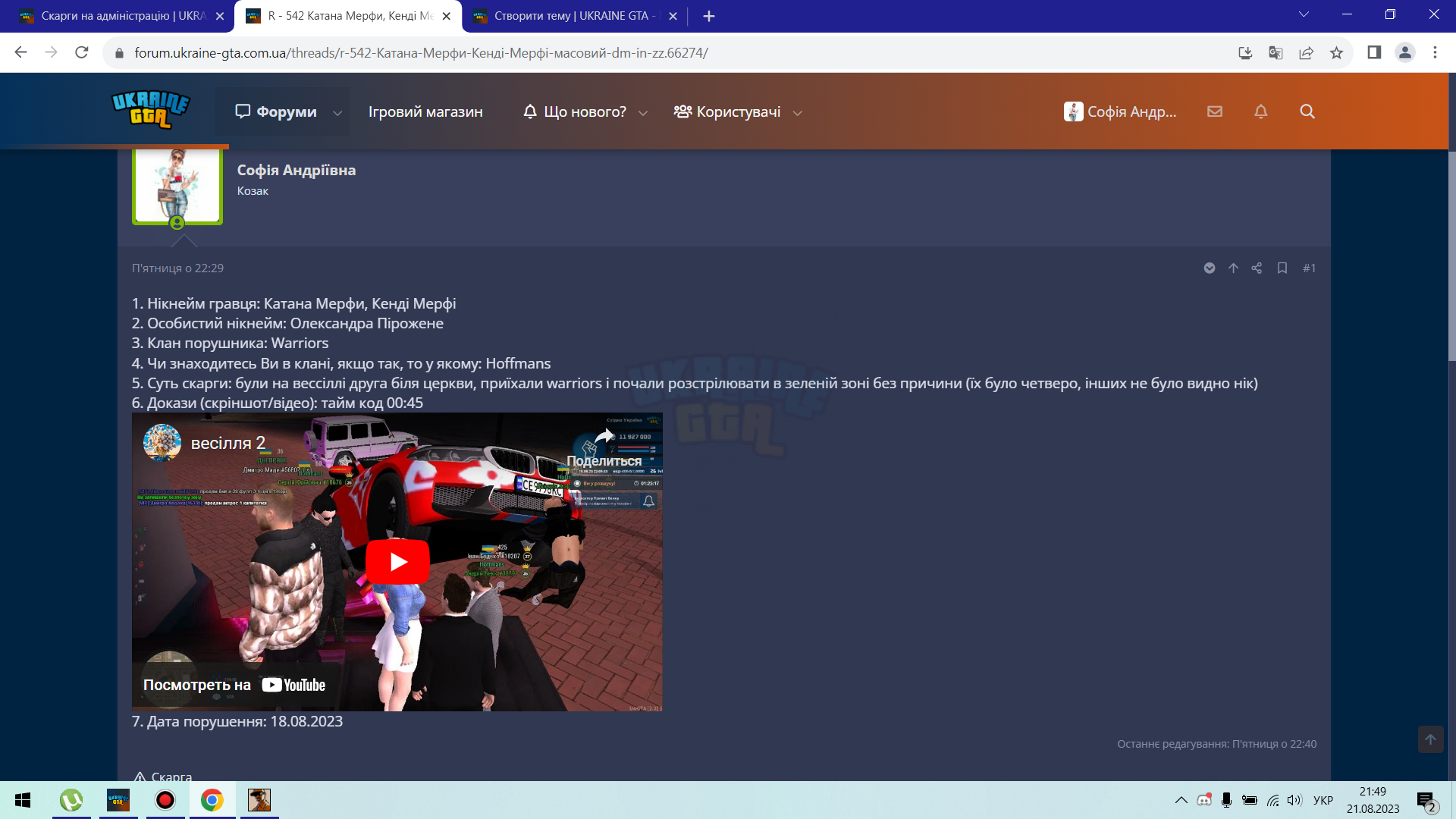
Task: Open the post options circle-chevron menu
Action: click(x=1210, y=268)
